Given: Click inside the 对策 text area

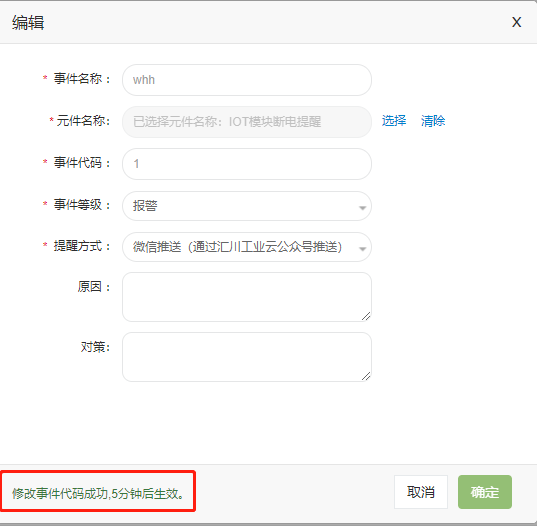Looking at the screenshot, I should [247, 357].
